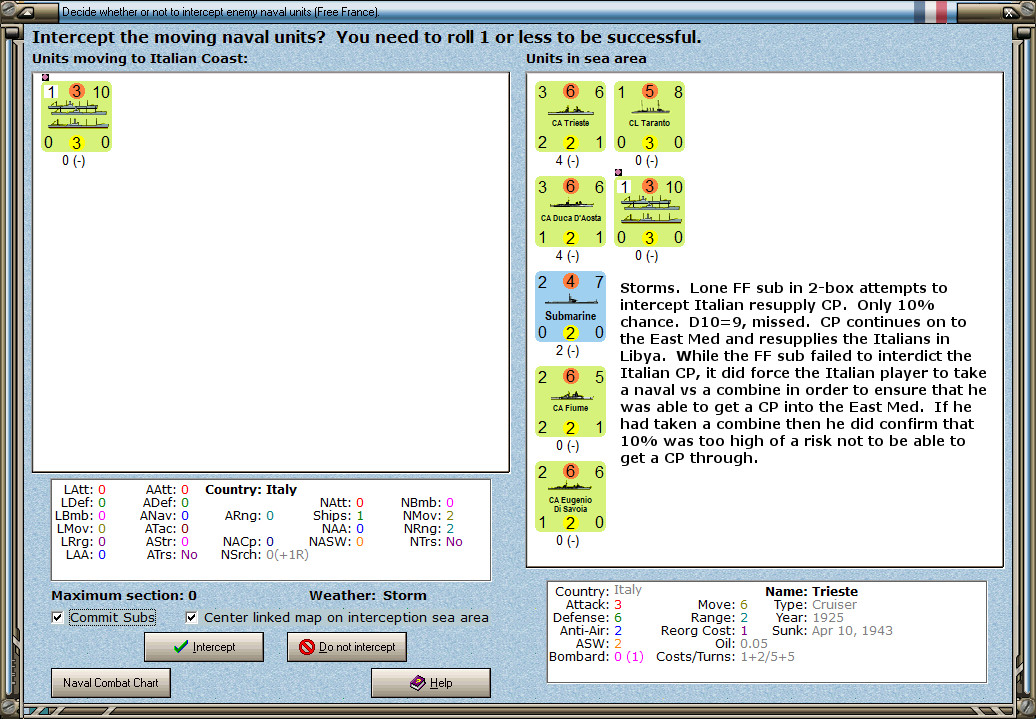Click the Do not intercept button
1036x719 pixels.
coord(347,647)
